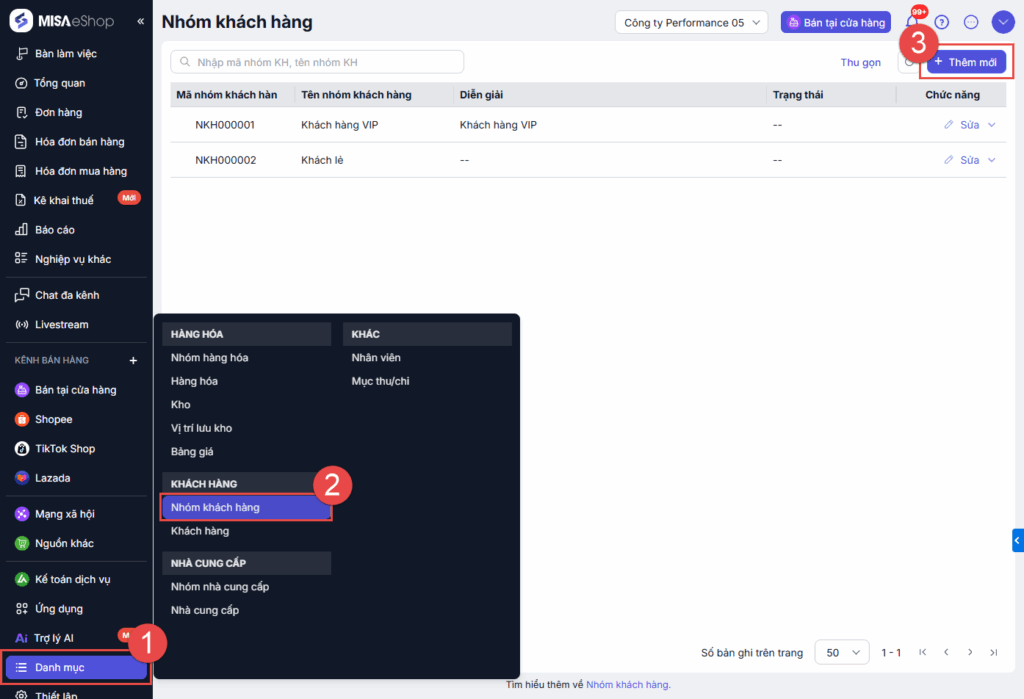Open the Danh mục menu
1024x699 pixels.
point(76,668)
